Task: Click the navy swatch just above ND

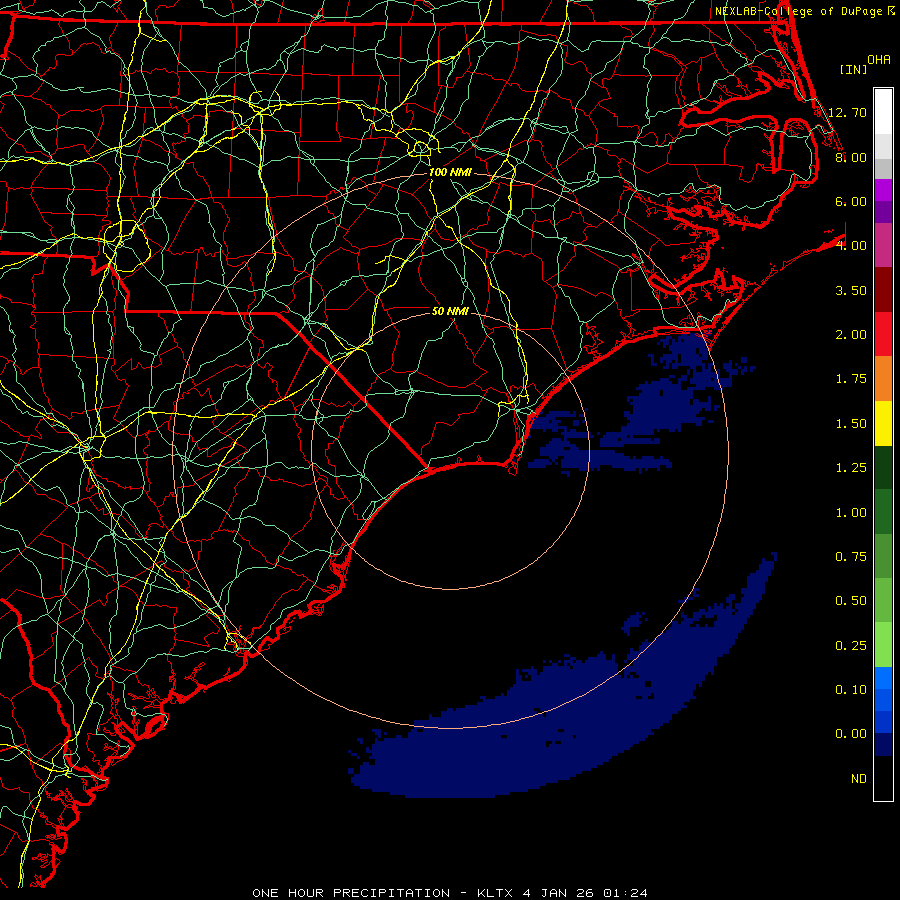Action: pyautogui.click(x=883, y=744)
